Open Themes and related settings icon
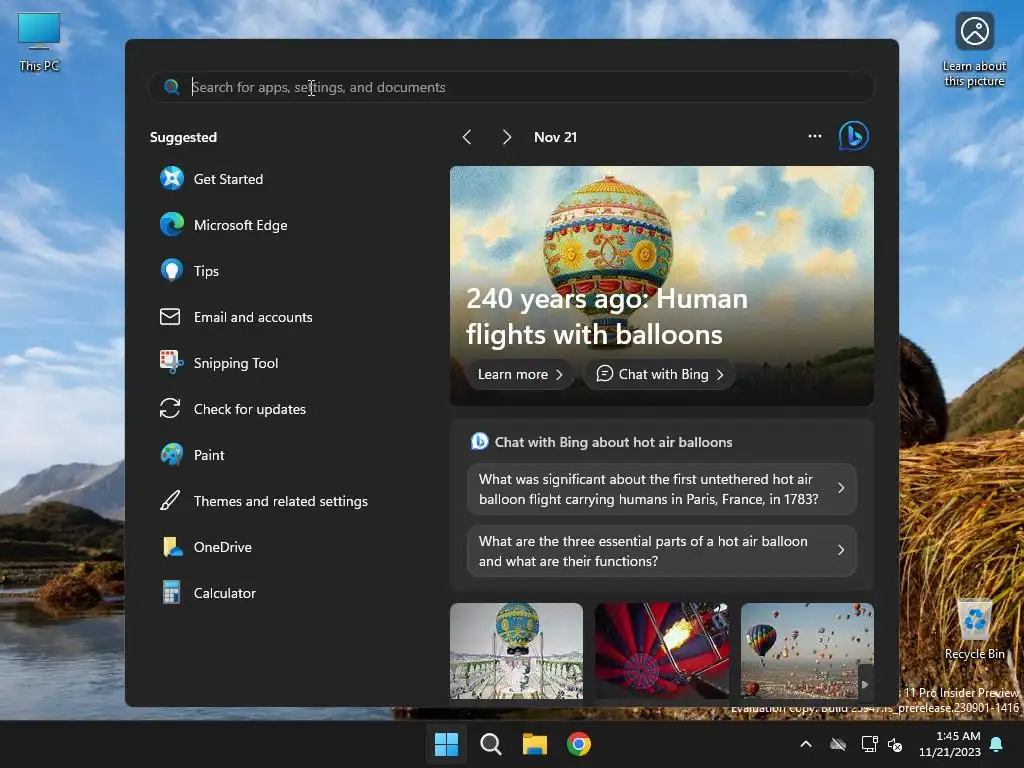Screen dimensions: 1024x768 [170, 501]
